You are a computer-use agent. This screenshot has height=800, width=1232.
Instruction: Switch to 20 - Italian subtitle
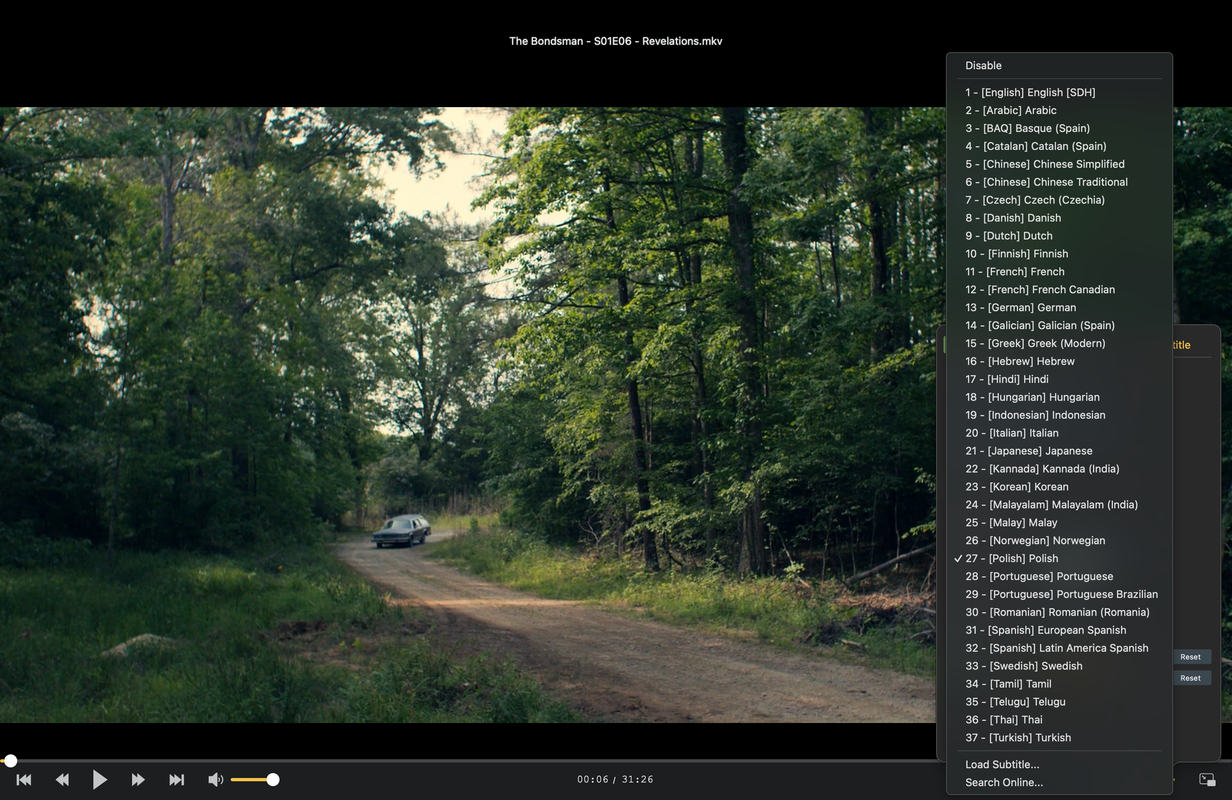click(x=1059, y=435)
